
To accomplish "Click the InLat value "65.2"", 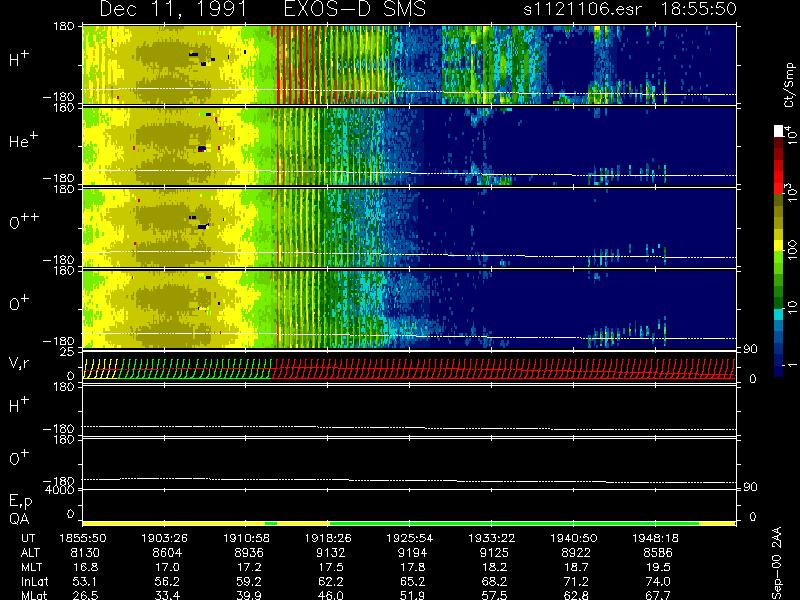I will click(x=412, y=581).
